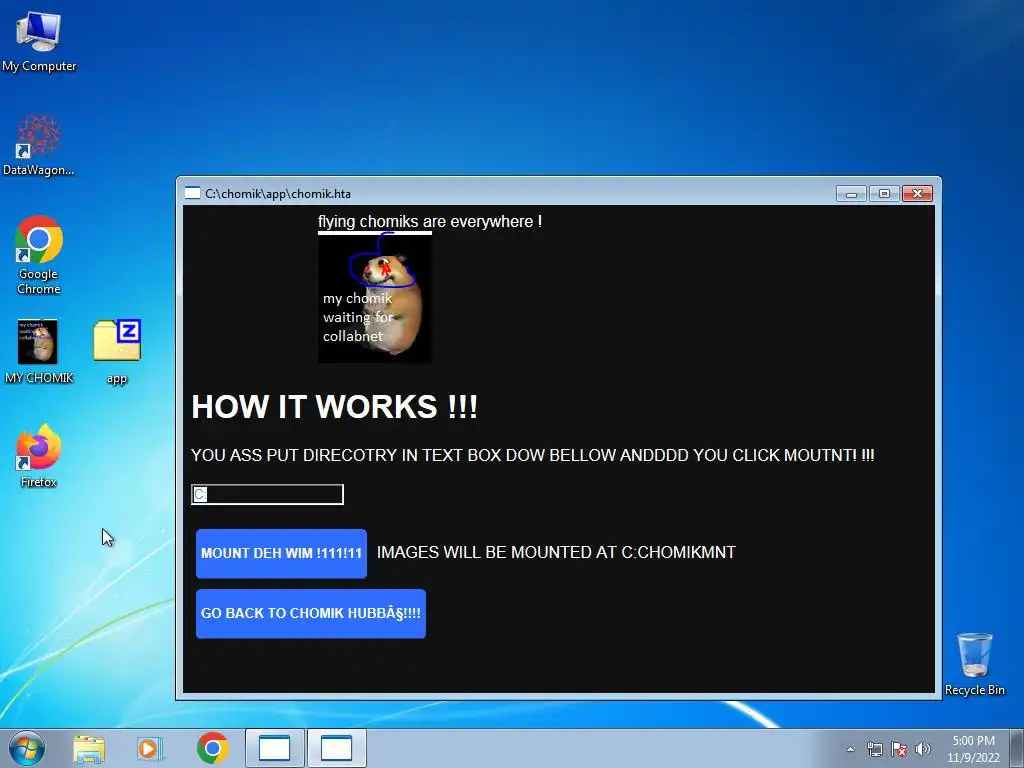Open the Action Center flag icon

click(x=899, y=749)
